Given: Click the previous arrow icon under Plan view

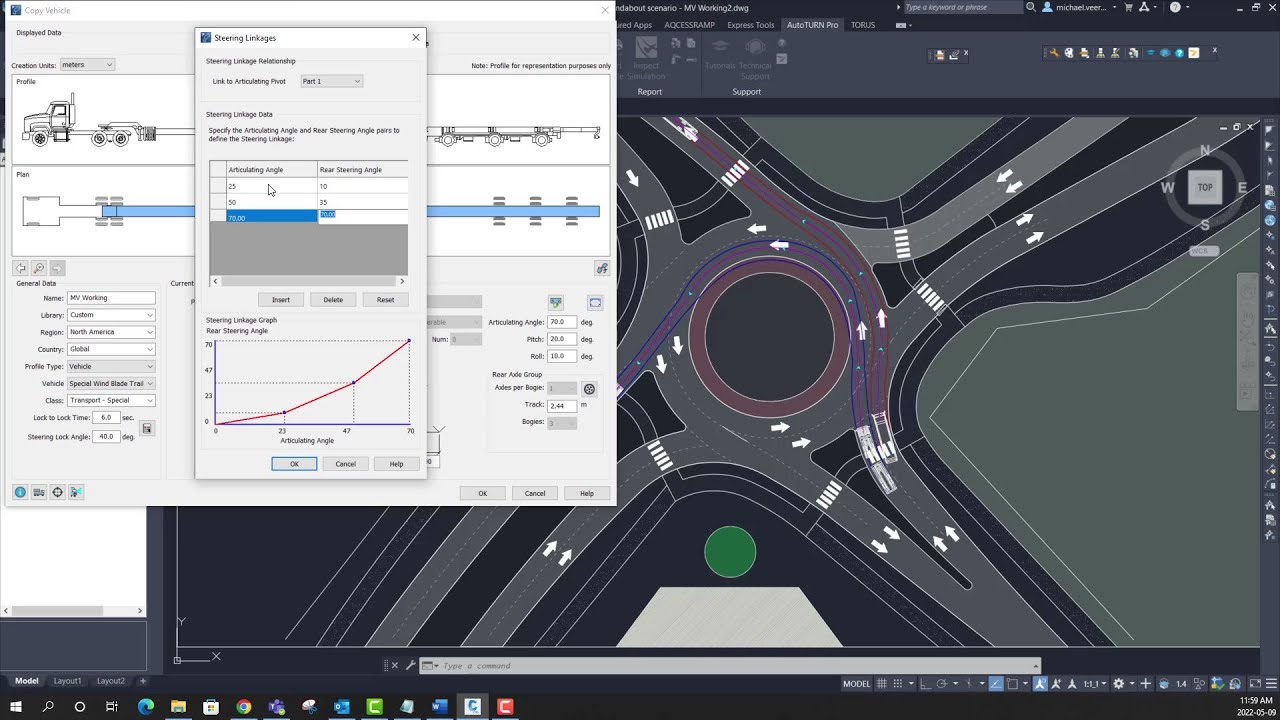Looking at the screenshot, I should 20,268.
